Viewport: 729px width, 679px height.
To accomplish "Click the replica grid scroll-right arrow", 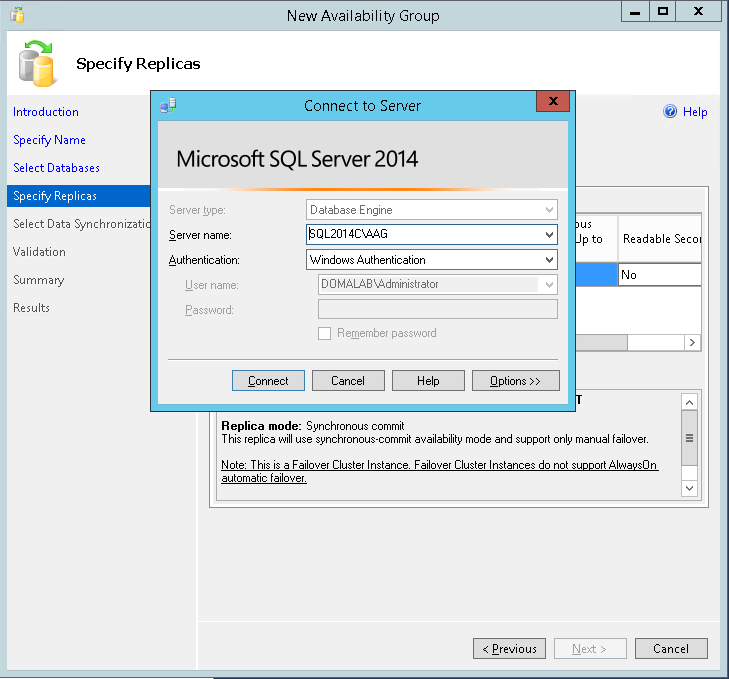I will pyautogui.click(x=692, y=343).
